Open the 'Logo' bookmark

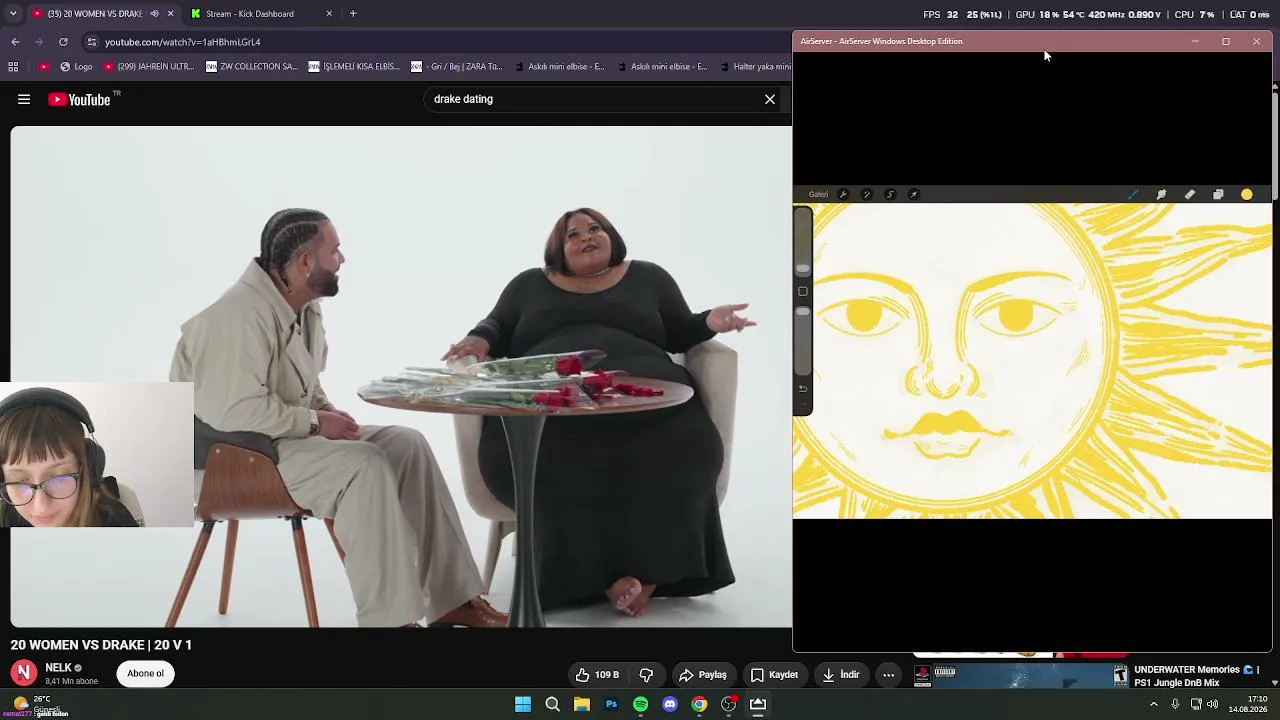(76, 67)
